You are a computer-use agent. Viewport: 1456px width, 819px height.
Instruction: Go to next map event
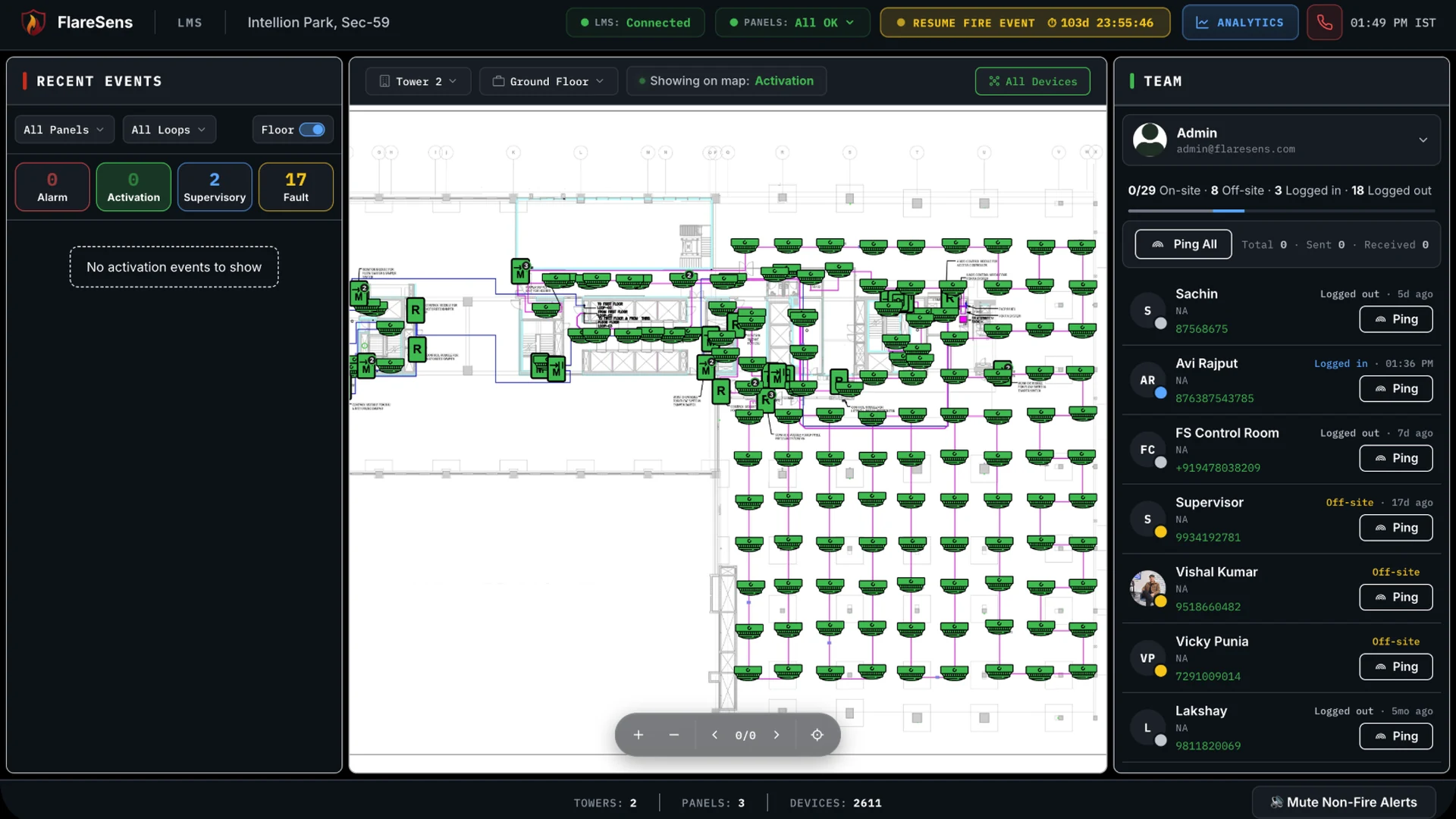click(x=777, y=735)
